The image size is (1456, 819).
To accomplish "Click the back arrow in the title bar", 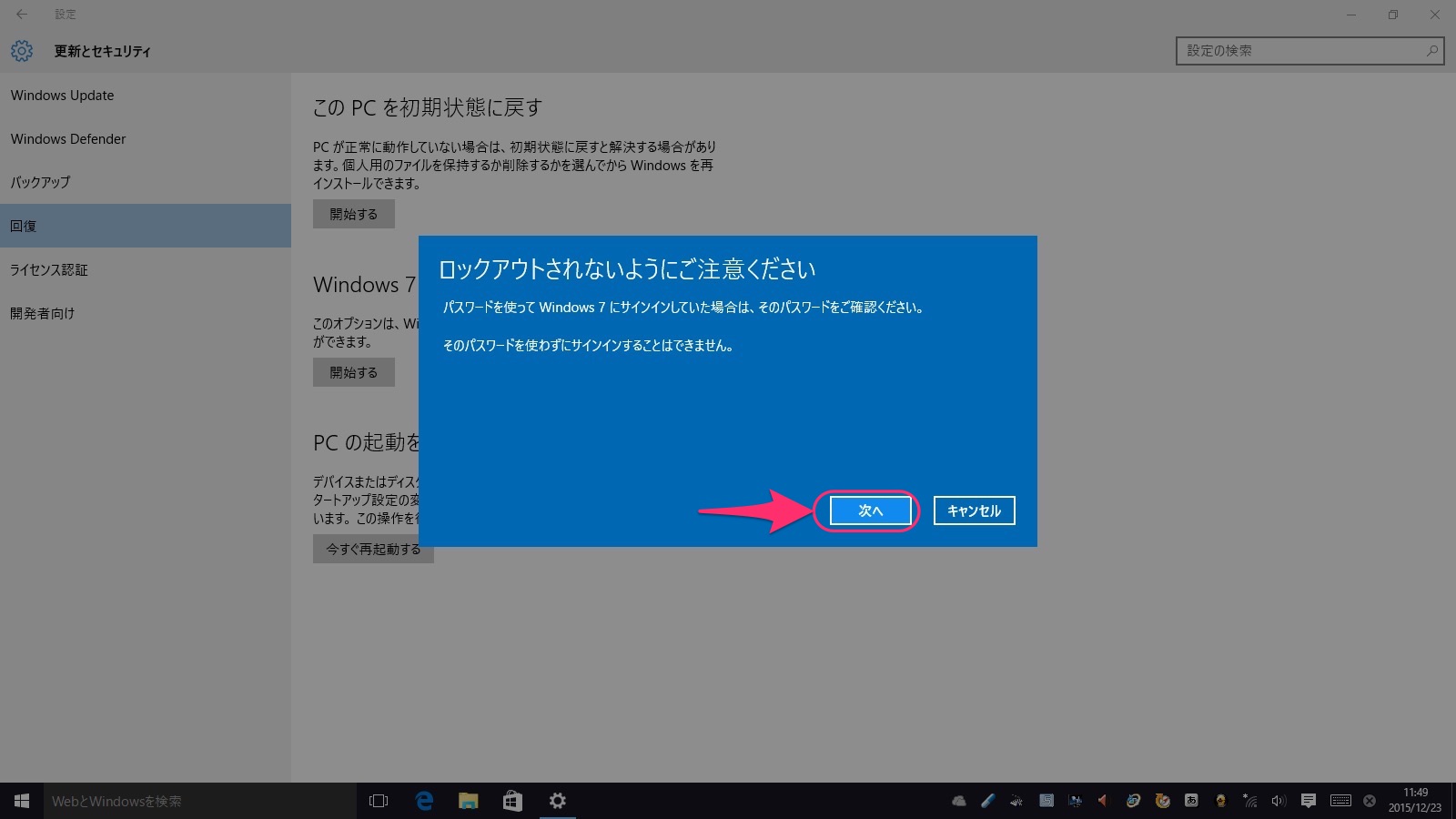I will 22,14.
